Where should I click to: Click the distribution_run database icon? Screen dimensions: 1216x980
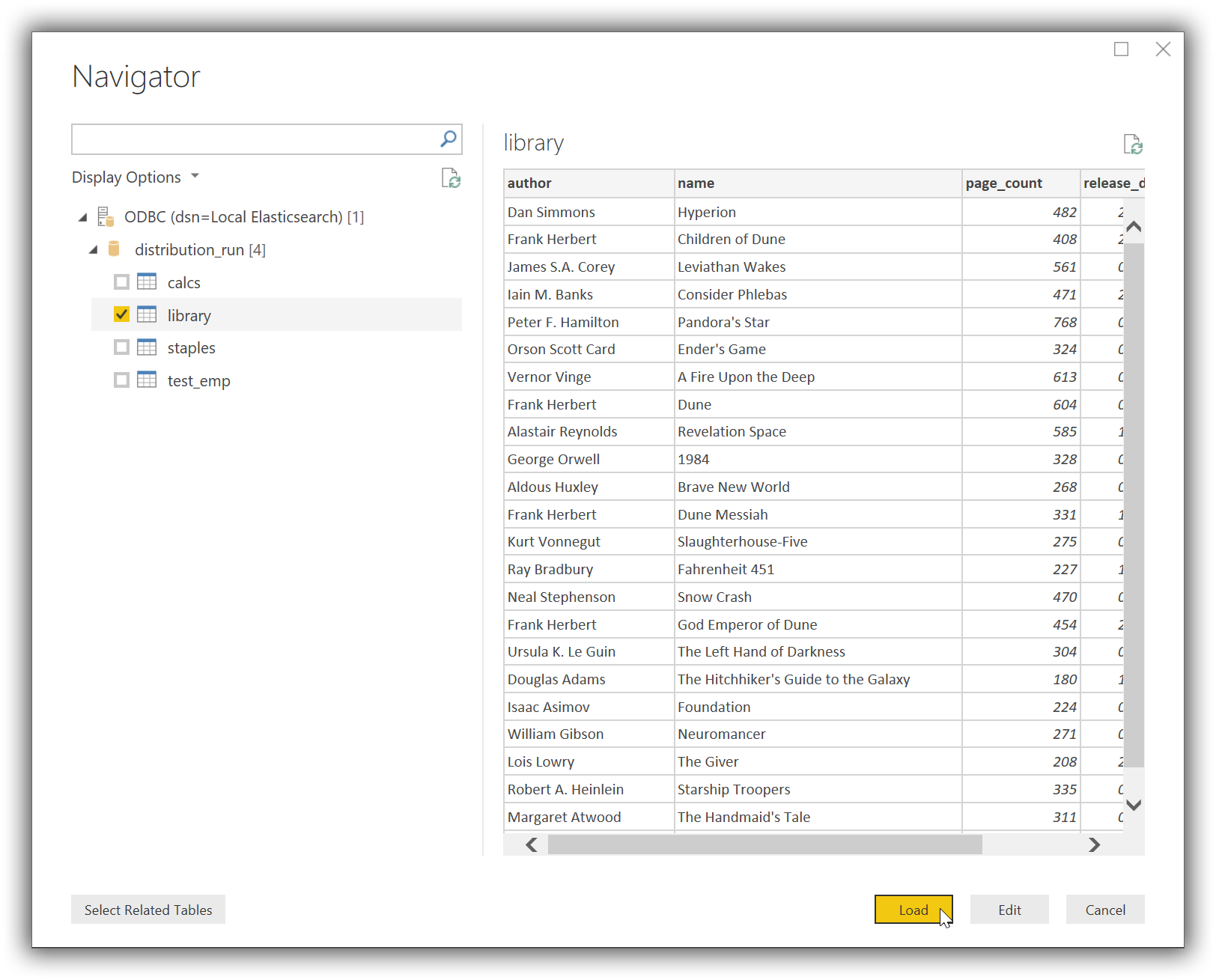coord(114,249)
